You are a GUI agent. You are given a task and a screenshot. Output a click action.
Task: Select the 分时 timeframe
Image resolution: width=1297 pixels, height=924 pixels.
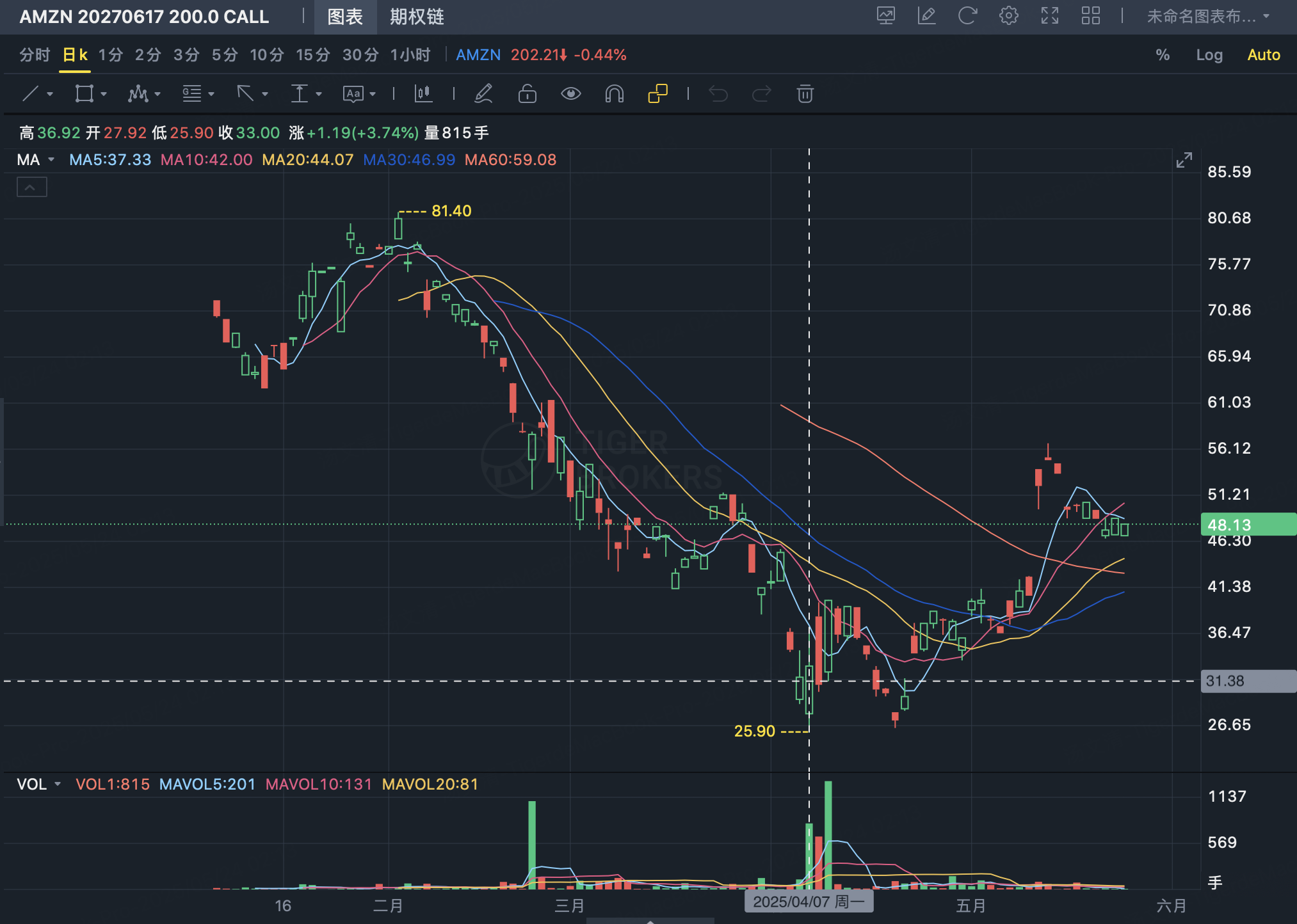click(35, 55)
